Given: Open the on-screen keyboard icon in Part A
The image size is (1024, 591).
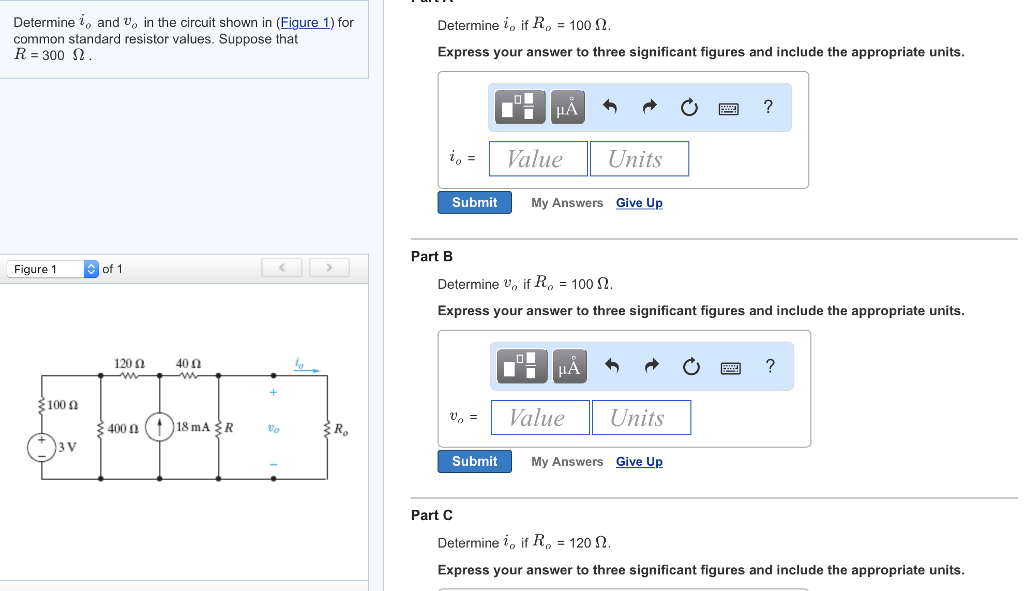Looking at the screenshot, I should [x=730, y=107].
